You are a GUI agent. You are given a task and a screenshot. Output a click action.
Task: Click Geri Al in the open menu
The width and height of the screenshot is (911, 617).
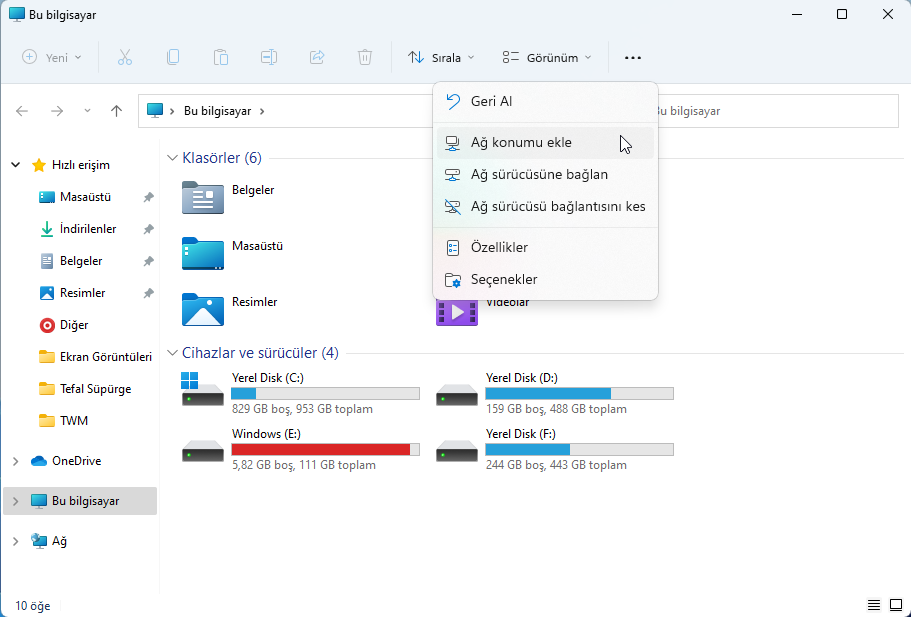(x=493, y=101)
